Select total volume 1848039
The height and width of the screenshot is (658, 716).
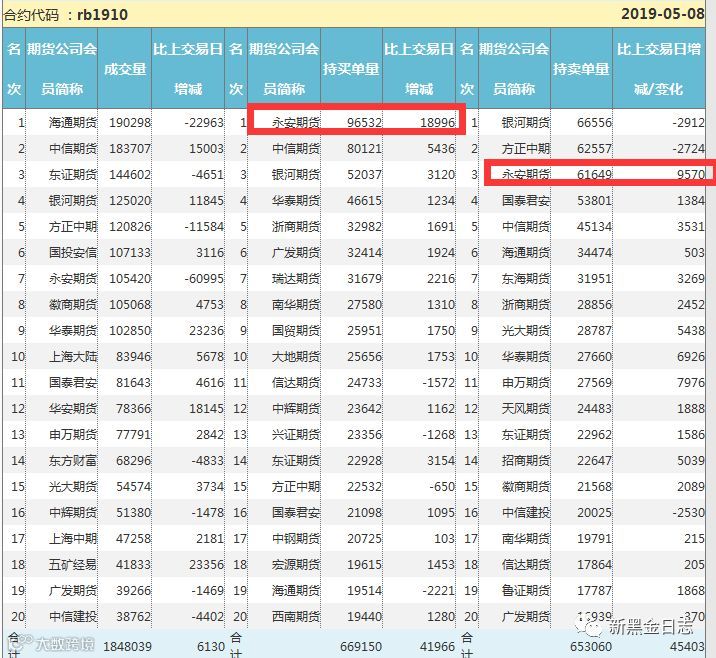click(x=127, y=647)
